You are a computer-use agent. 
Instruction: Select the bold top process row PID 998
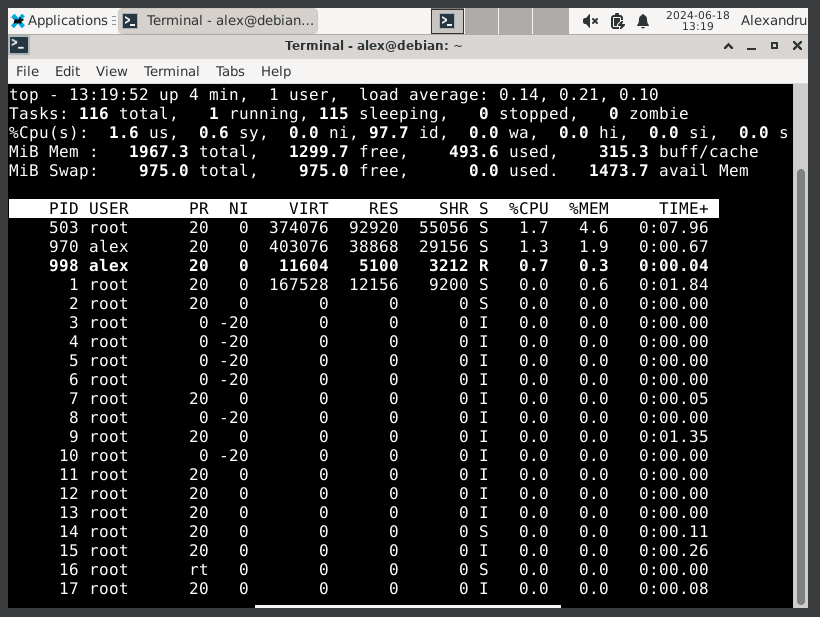(x=300, y=265)
